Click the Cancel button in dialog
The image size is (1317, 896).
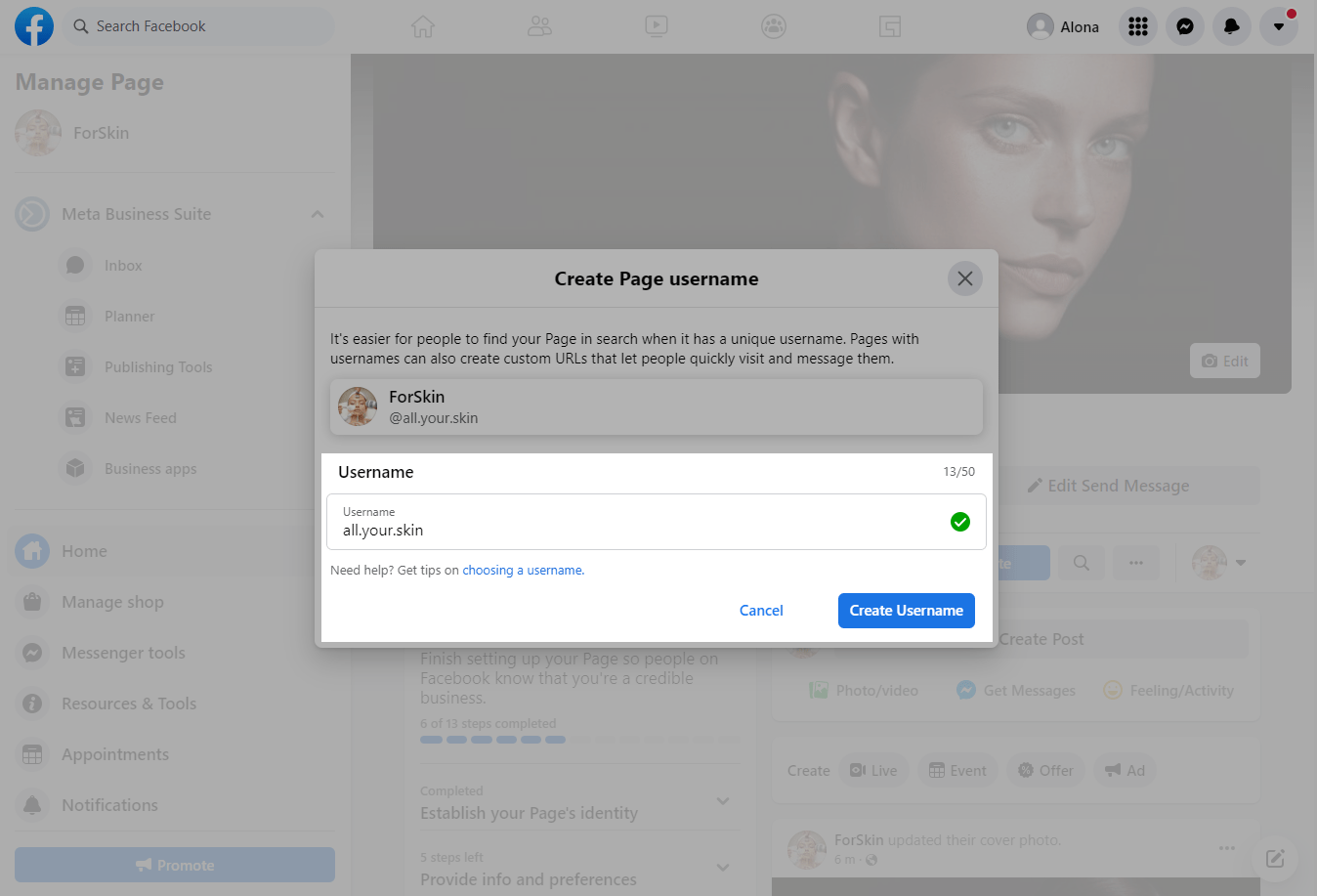(x=760, y=611)
